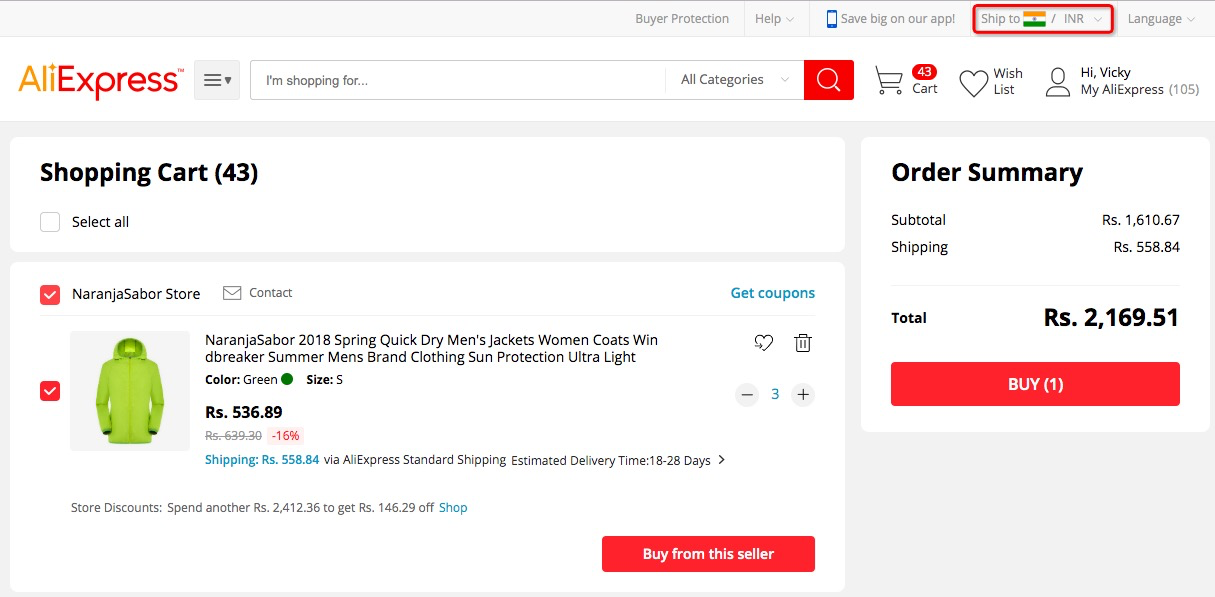Expand the Ship to INR dropdown
This screenshot has height=597, width=1215.
tap(1043, 19)
